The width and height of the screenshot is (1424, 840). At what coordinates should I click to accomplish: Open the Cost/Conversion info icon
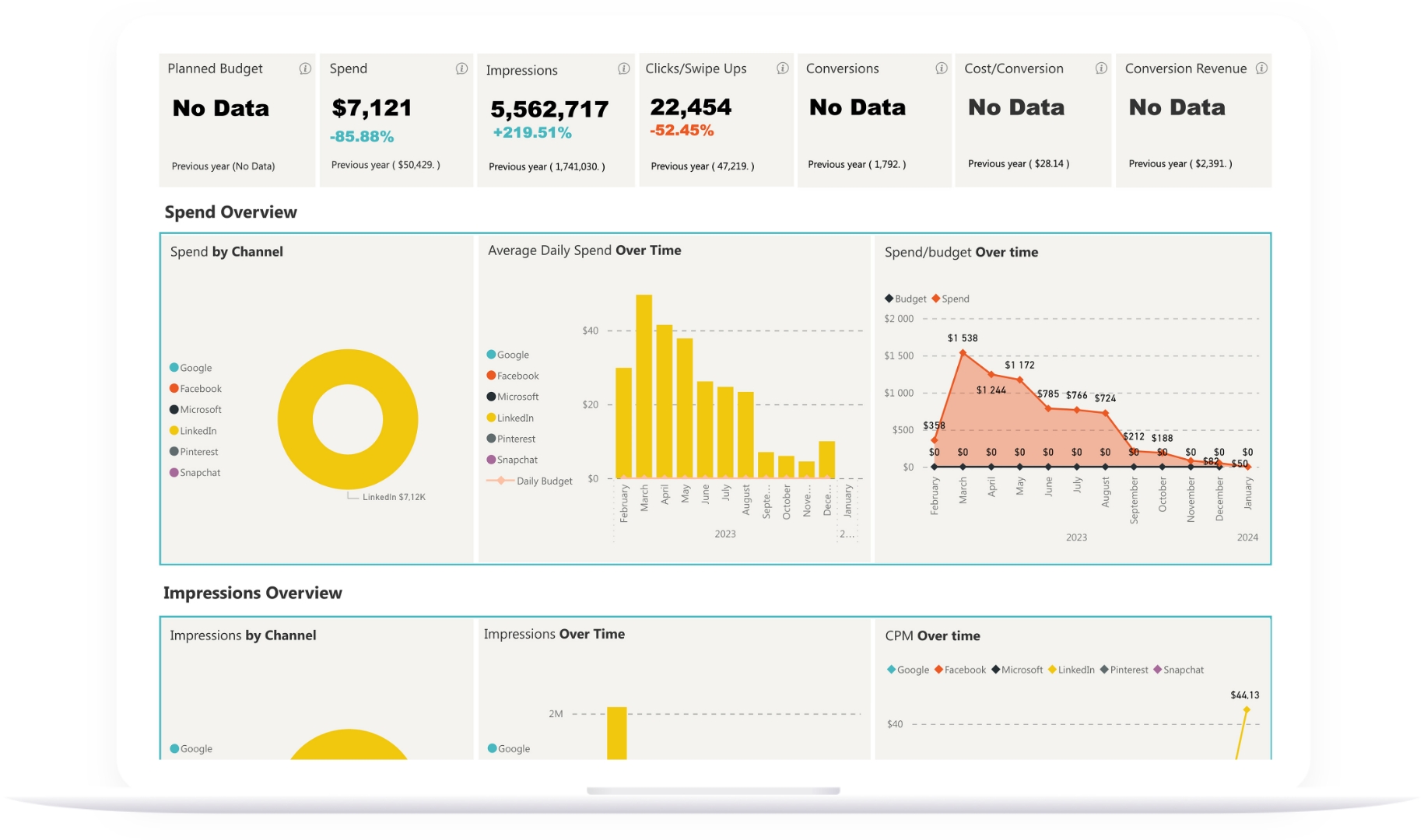pos(1101,68)
